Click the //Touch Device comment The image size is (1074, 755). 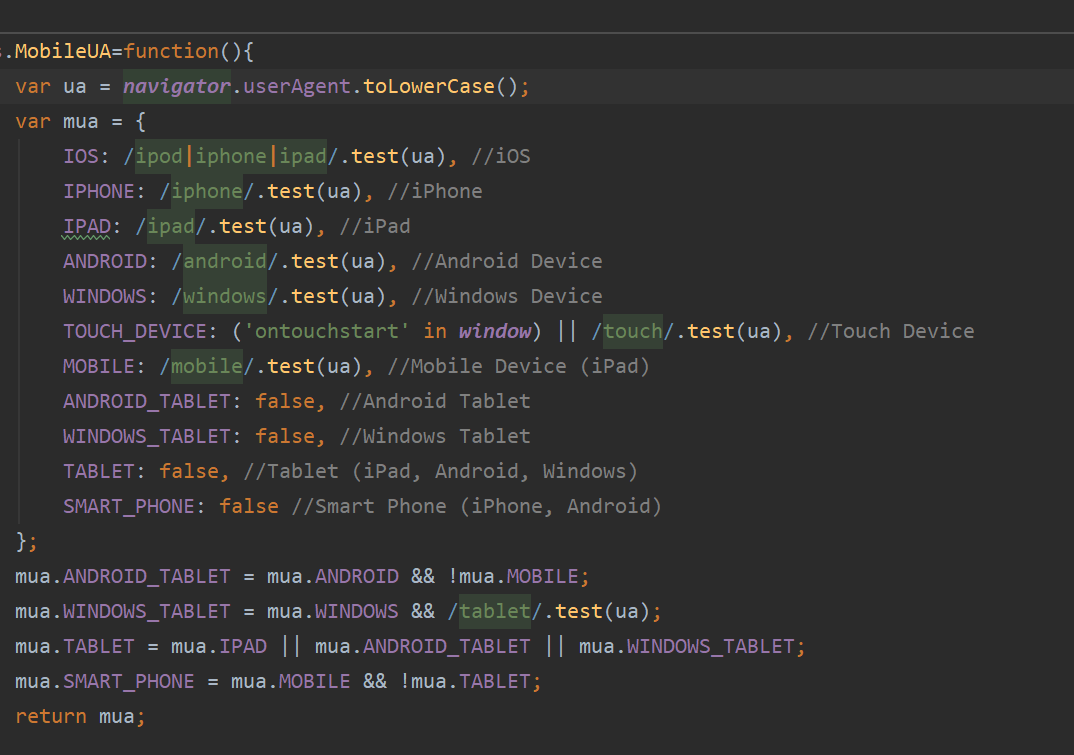[x=890, y=331]
